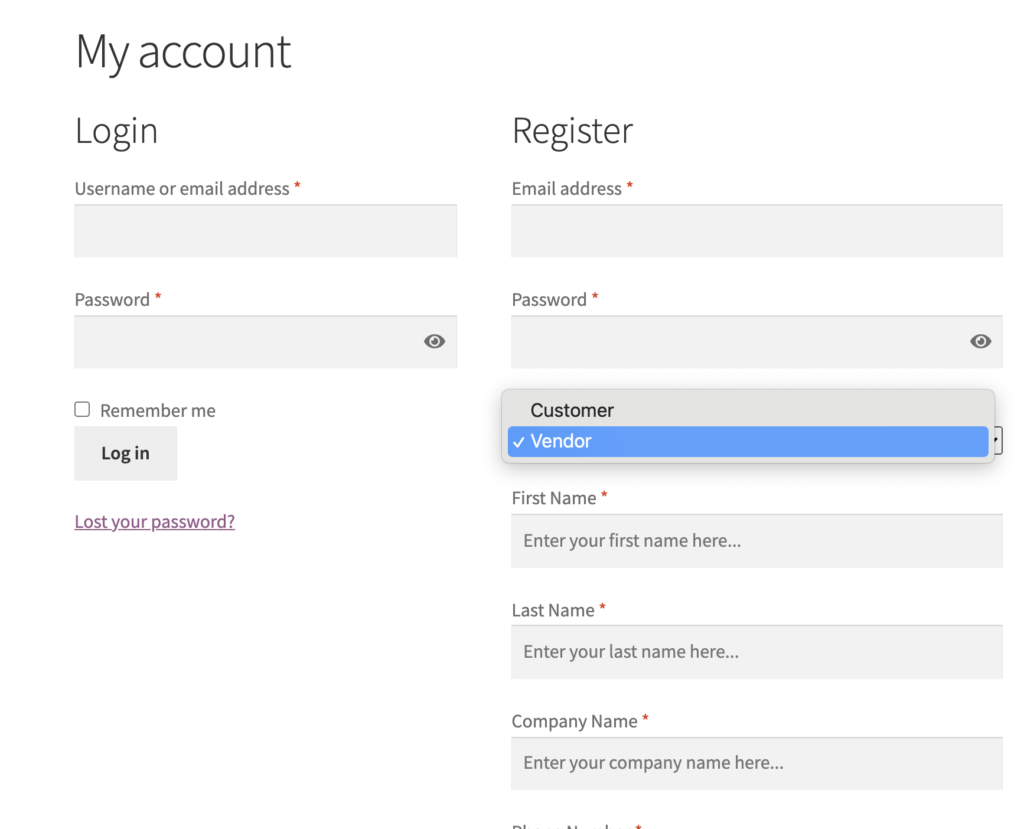Click the role select arrow behind dropdown
Screen dimensions: 1024x829
tap(997, 440)
